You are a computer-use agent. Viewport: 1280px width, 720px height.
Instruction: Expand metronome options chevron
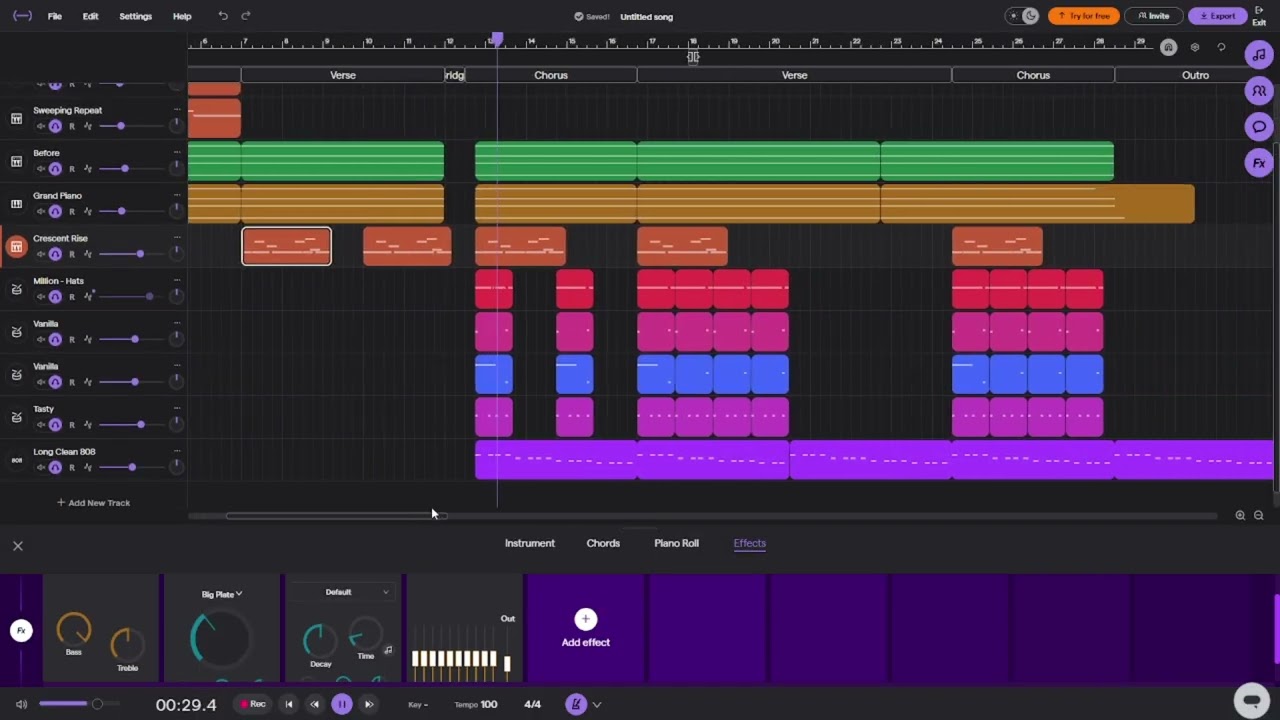coord(597,704)
